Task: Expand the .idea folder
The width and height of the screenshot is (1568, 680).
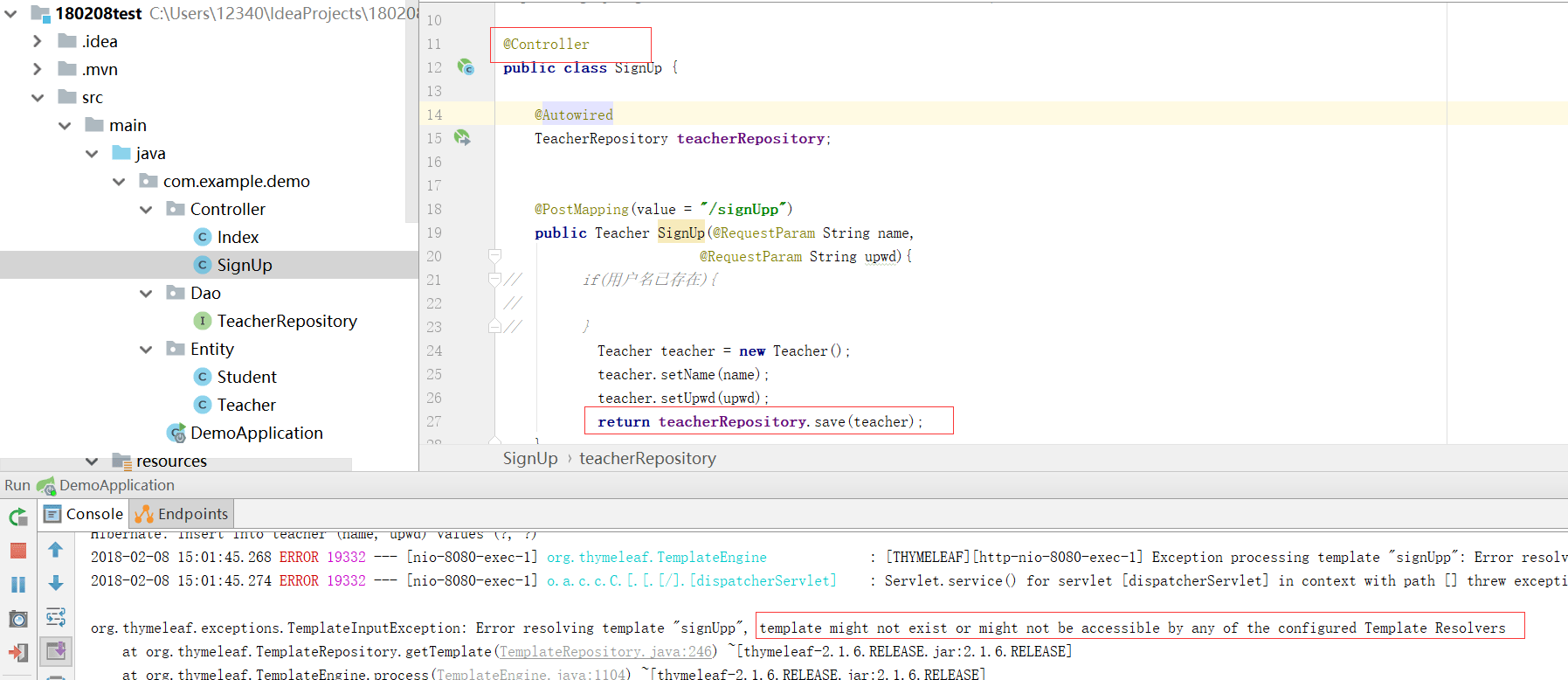Action: (37, 41)
